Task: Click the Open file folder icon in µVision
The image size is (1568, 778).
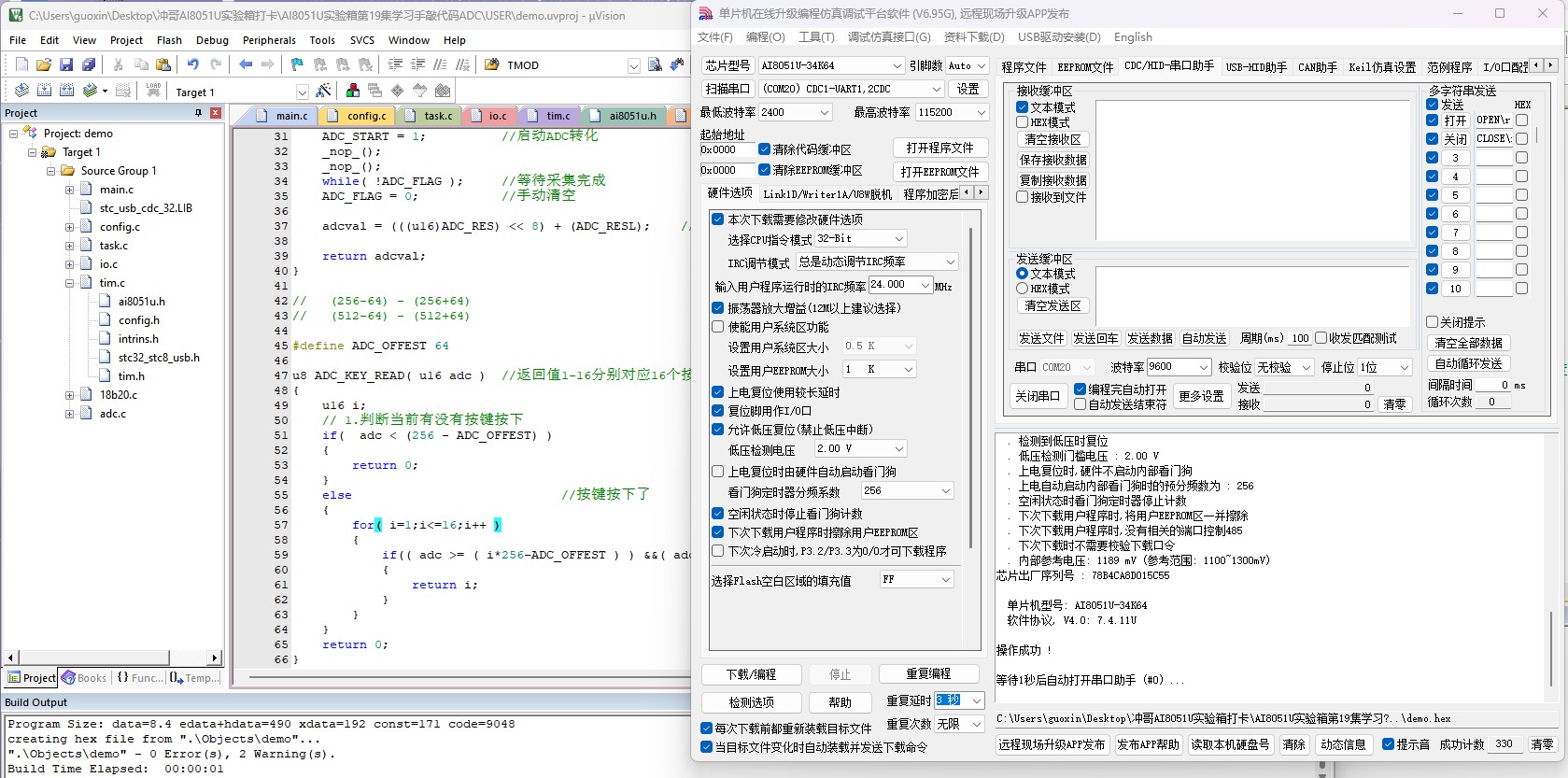Action: (43, 64)
